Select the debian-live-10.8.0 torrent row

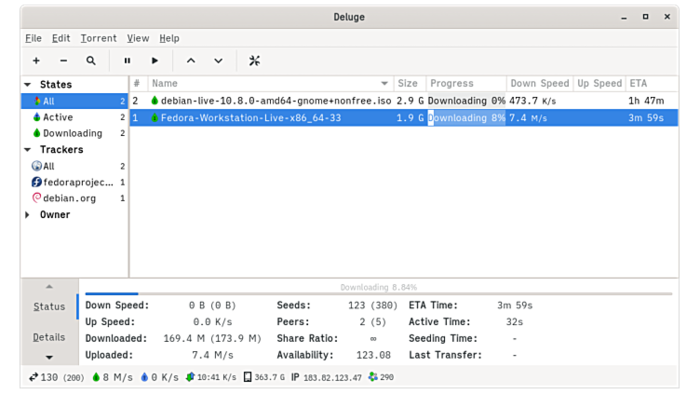click(x=404, y=101)
